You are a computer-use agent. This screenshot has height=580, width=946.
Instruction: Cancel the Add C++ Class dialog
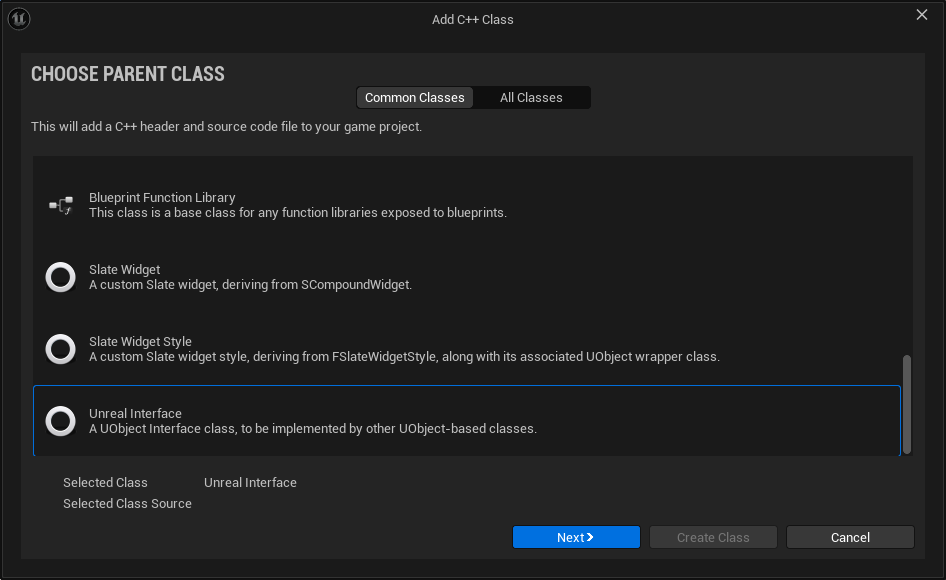(850, 537)
